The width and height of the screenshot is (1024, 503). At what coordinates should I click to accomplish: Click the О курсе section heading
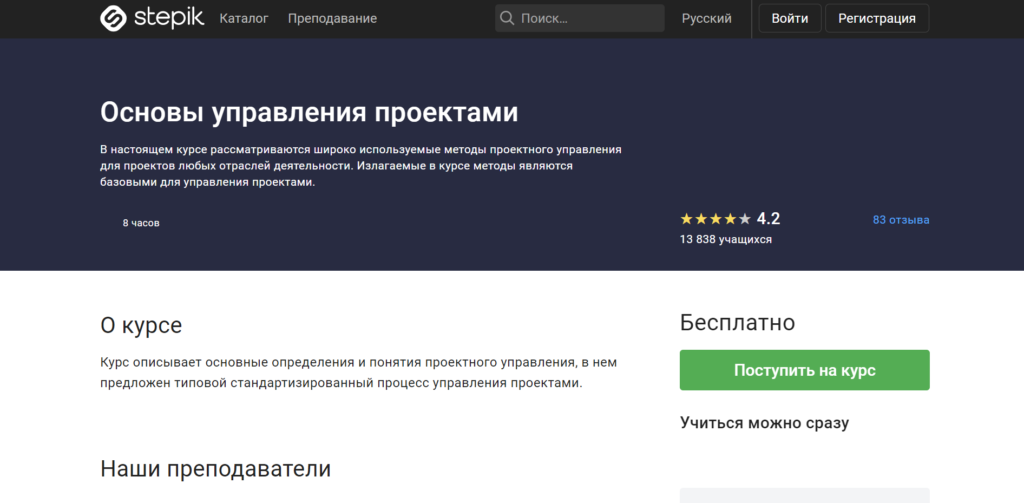tap(141, 325)
